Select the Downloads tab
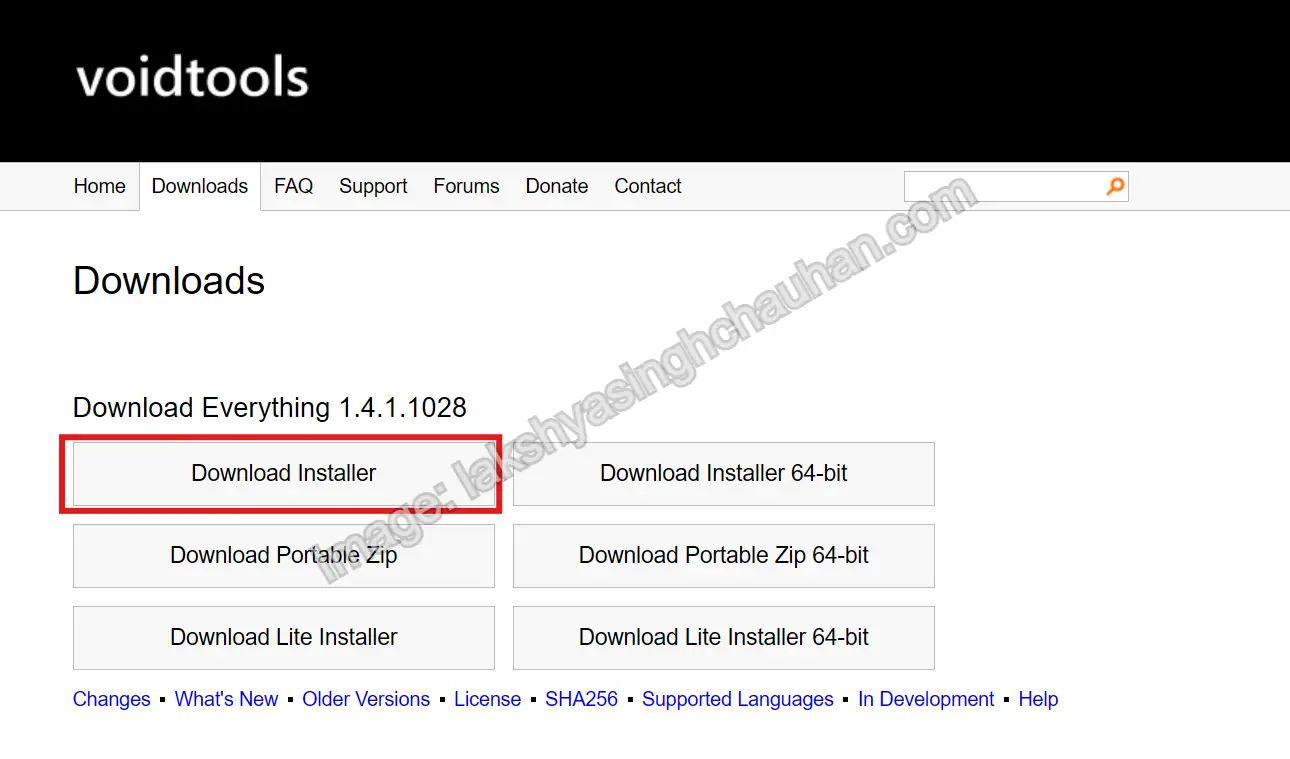The width and height of the screenshot is (1290, 759). pos(200,186)
